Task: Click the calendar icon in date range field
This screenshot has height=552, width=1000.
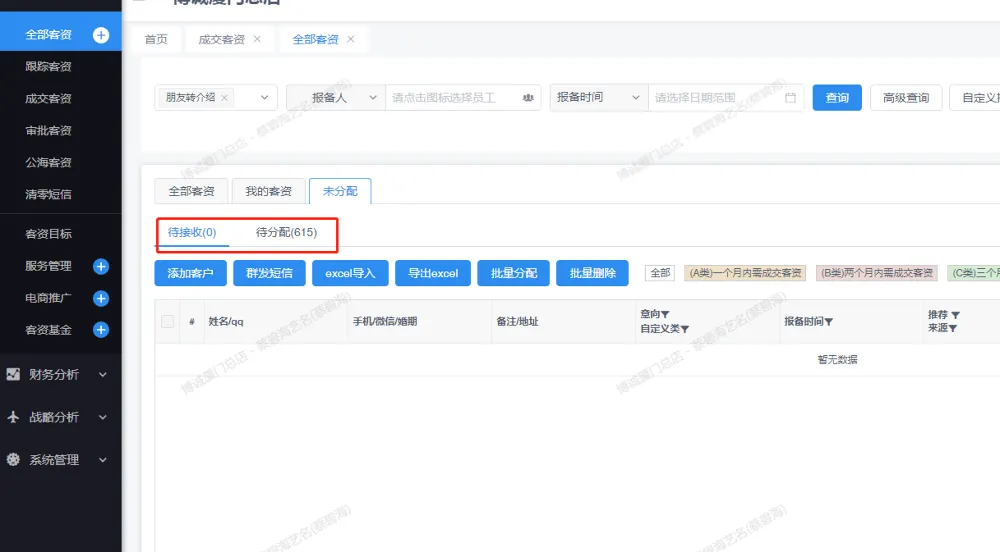Action: click(x=790, y=98)
